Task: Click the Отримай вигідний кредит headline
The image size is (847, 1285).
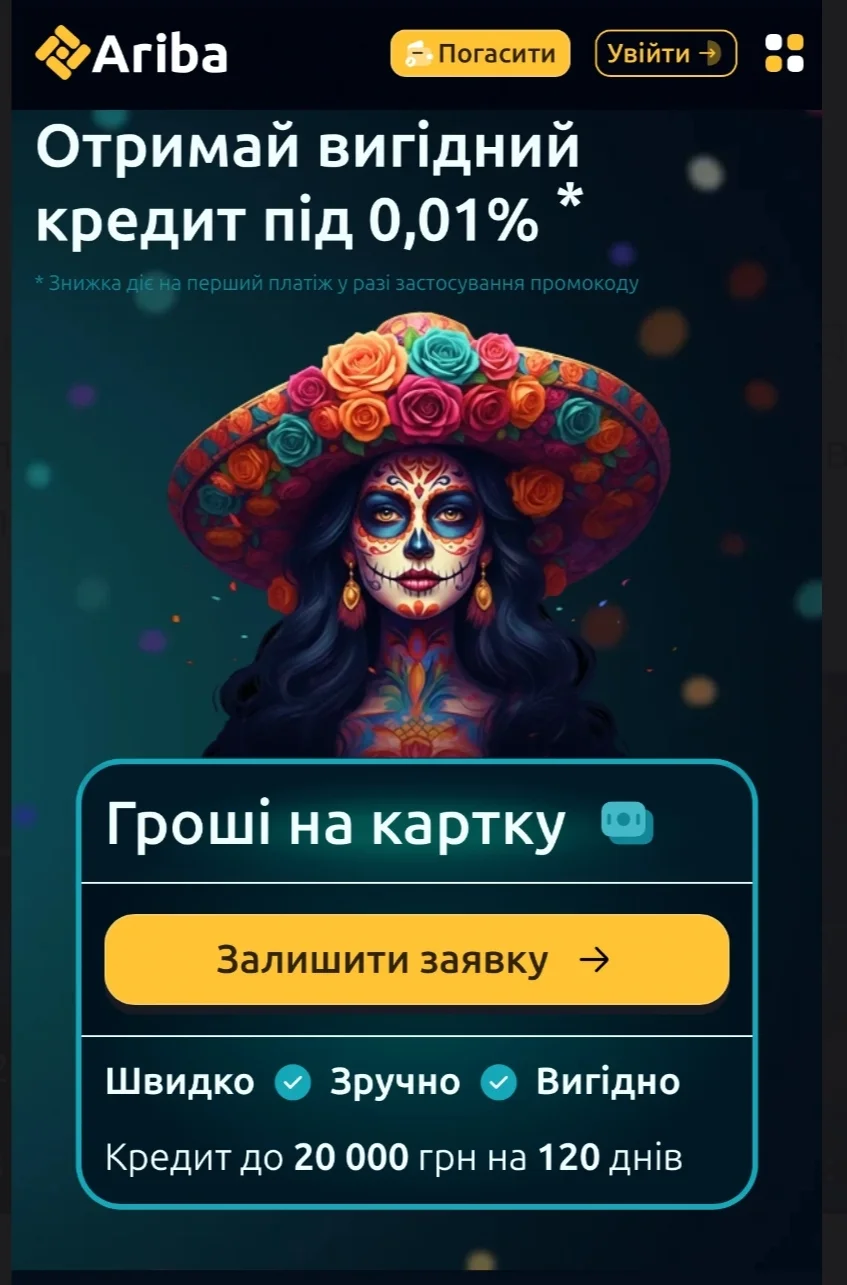Action: point(309,185)
